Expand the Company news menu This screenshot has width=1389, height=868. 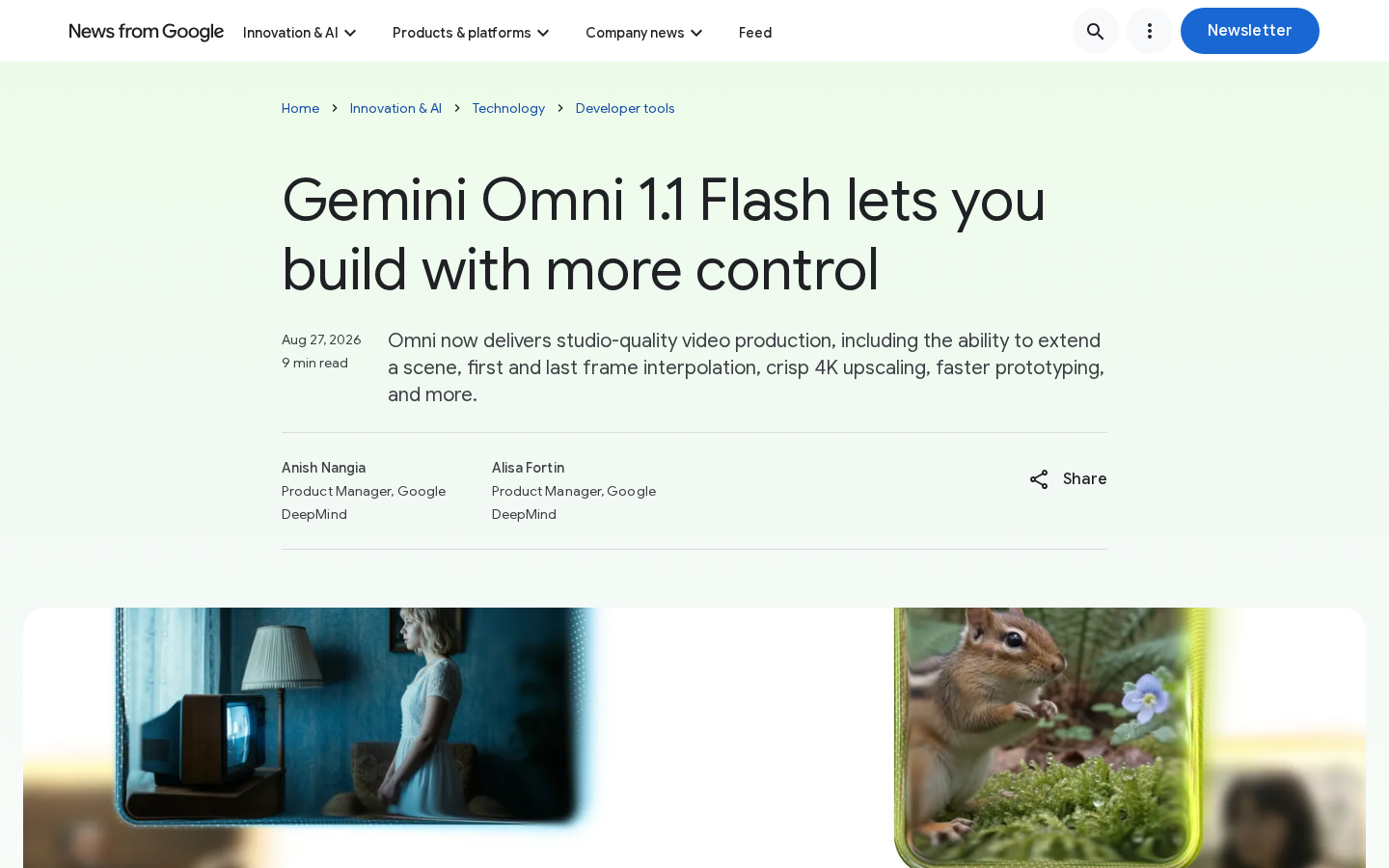(x=644, y=33)
